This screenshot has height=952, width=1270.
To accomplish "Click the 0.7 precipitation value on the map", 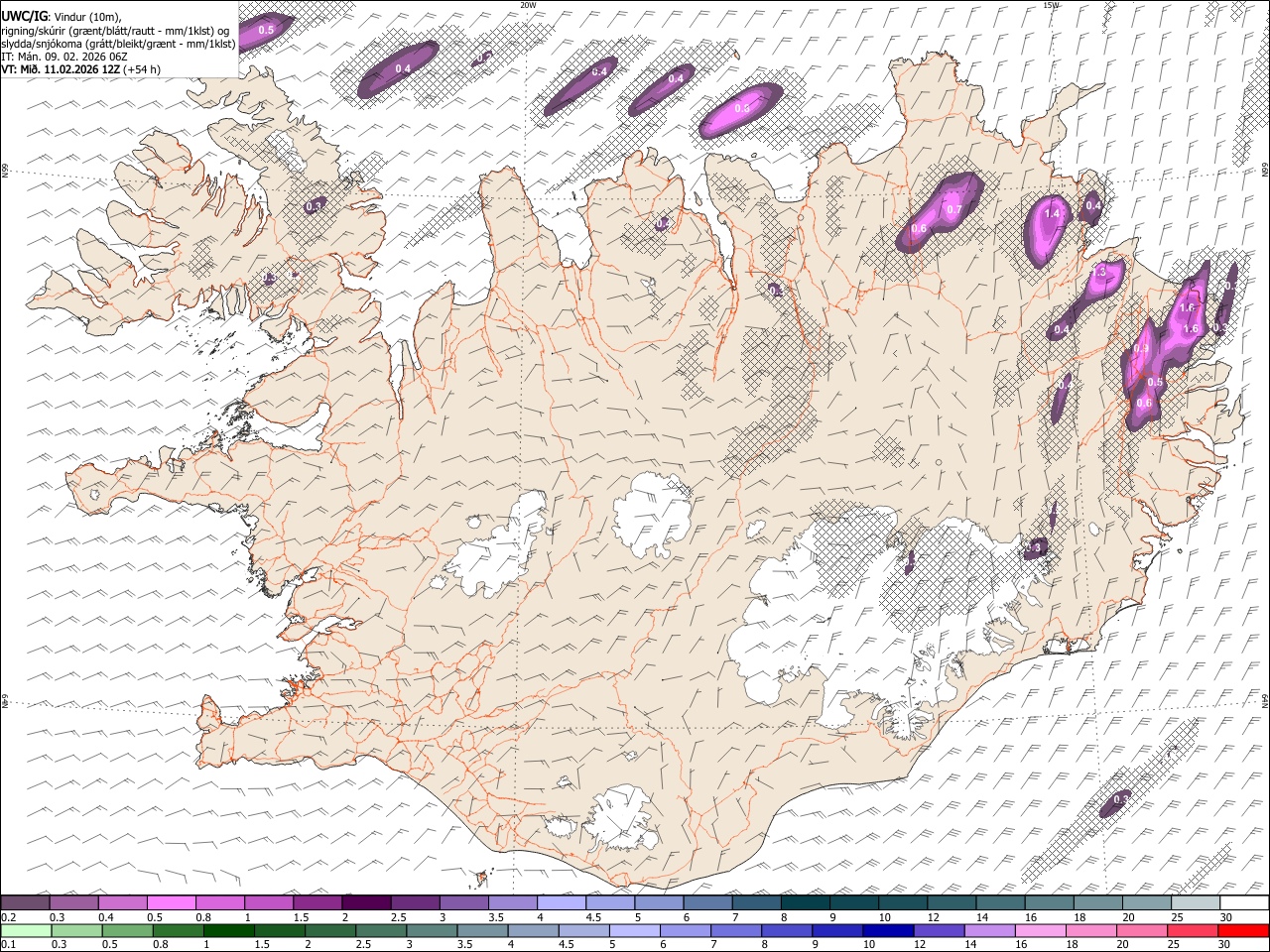I will tap(953, 209).
